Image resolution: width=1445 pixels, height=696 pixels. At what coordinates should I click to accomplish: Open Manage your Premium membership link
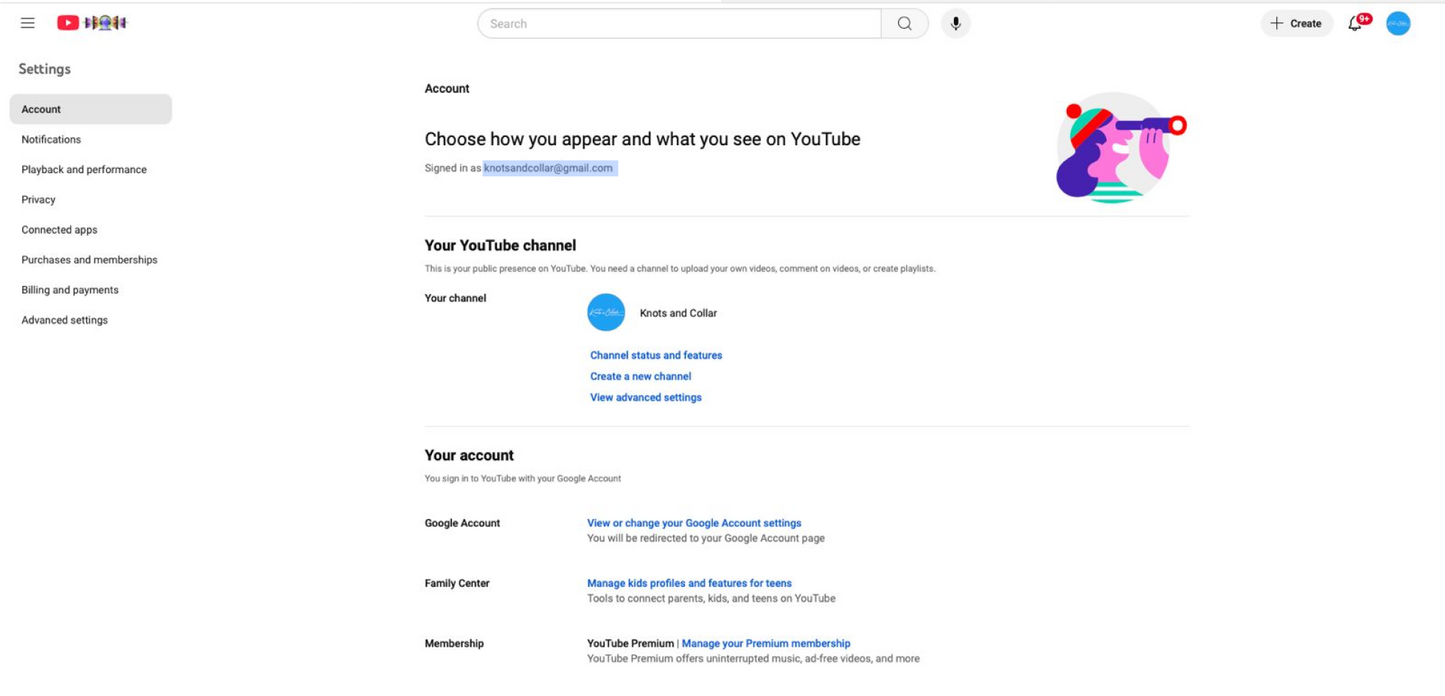(x=766, y=643)
